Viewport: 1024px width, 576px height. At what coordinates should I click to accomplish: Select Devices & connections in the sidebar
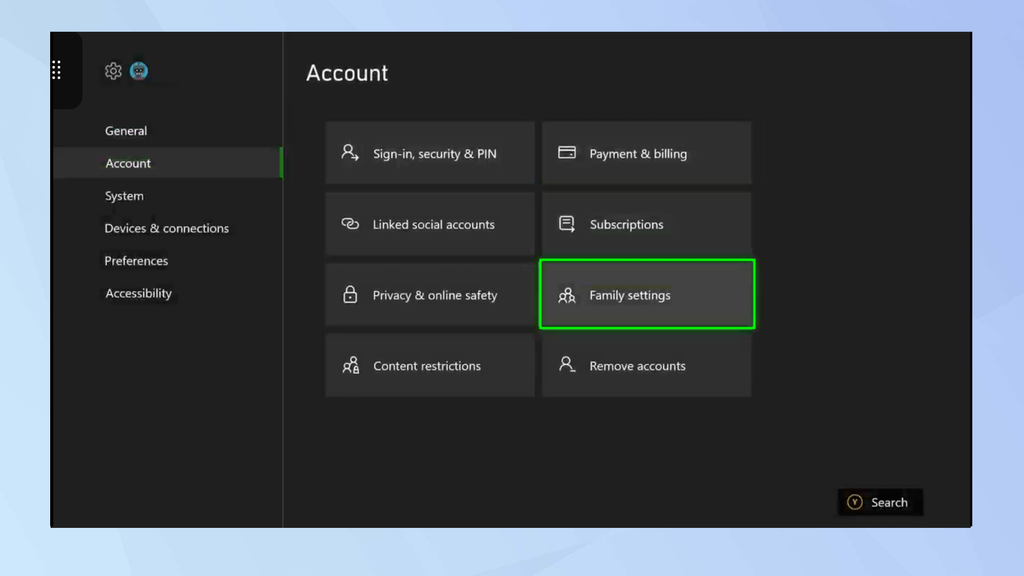point(166,228)
